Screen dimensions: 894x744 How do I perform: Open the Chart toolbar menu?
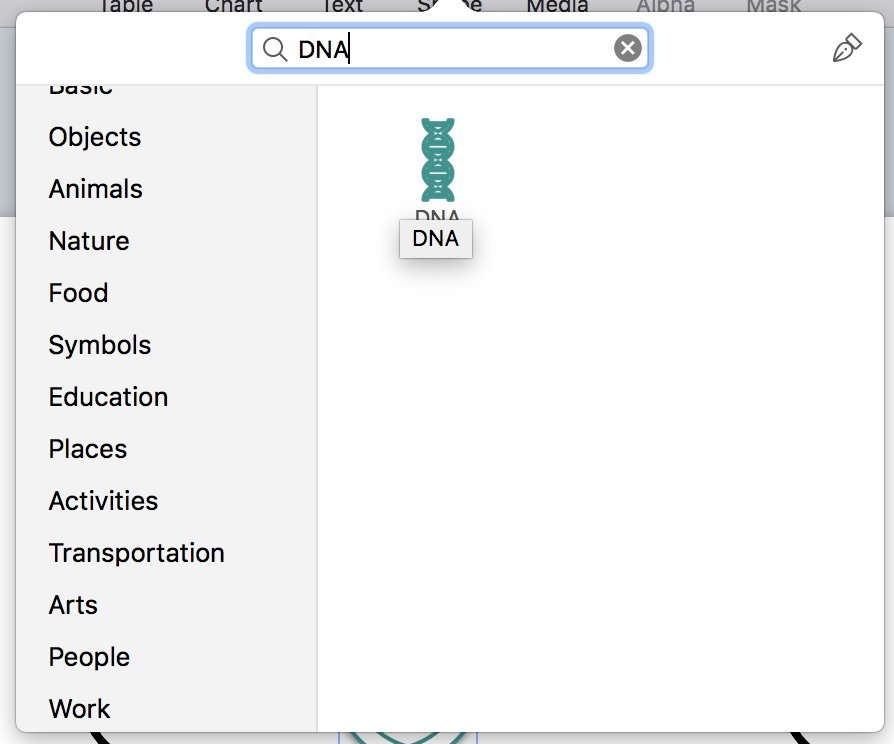(233, 6)
